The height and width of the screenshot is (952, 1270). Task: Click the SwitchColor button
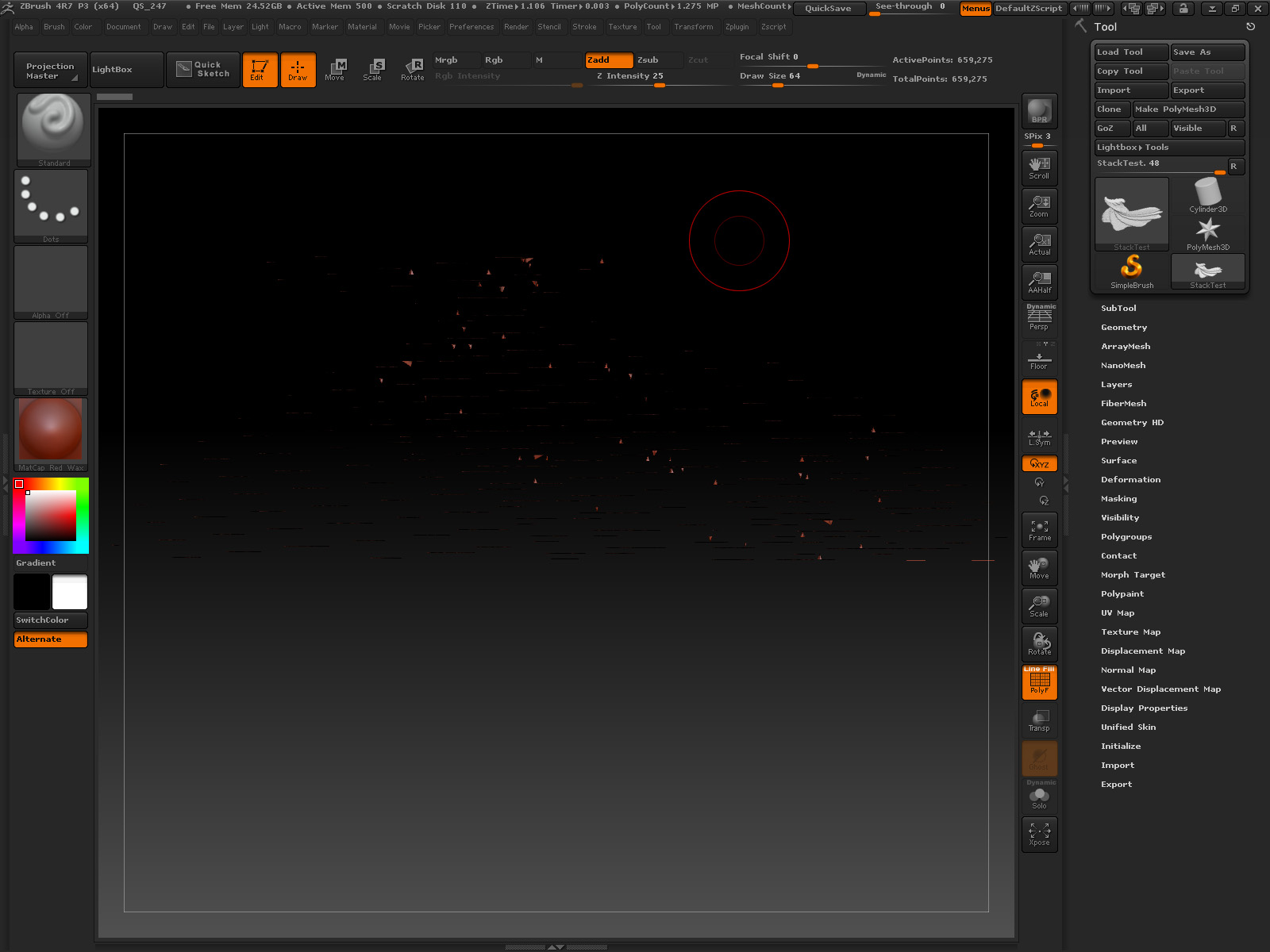(x=51, y=620)
